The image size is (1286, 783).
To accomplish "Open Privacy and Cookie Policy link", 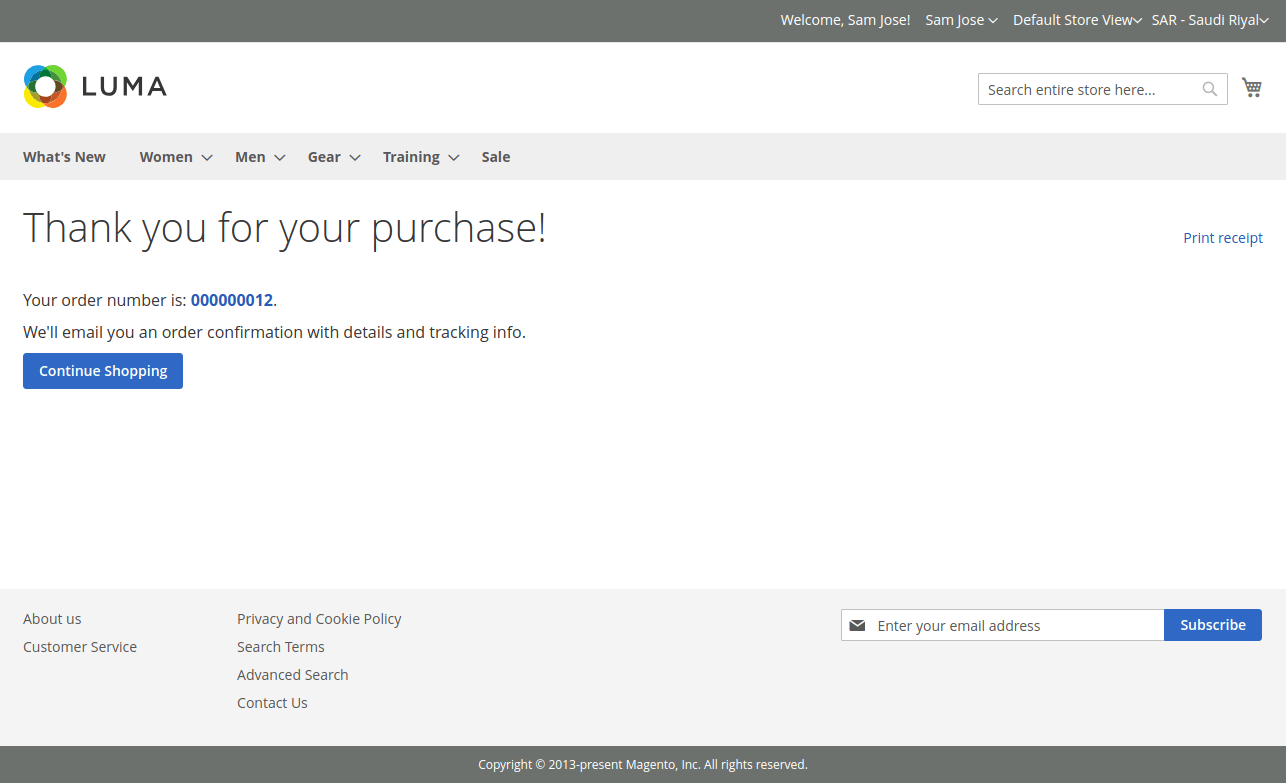I will [319, 619].
